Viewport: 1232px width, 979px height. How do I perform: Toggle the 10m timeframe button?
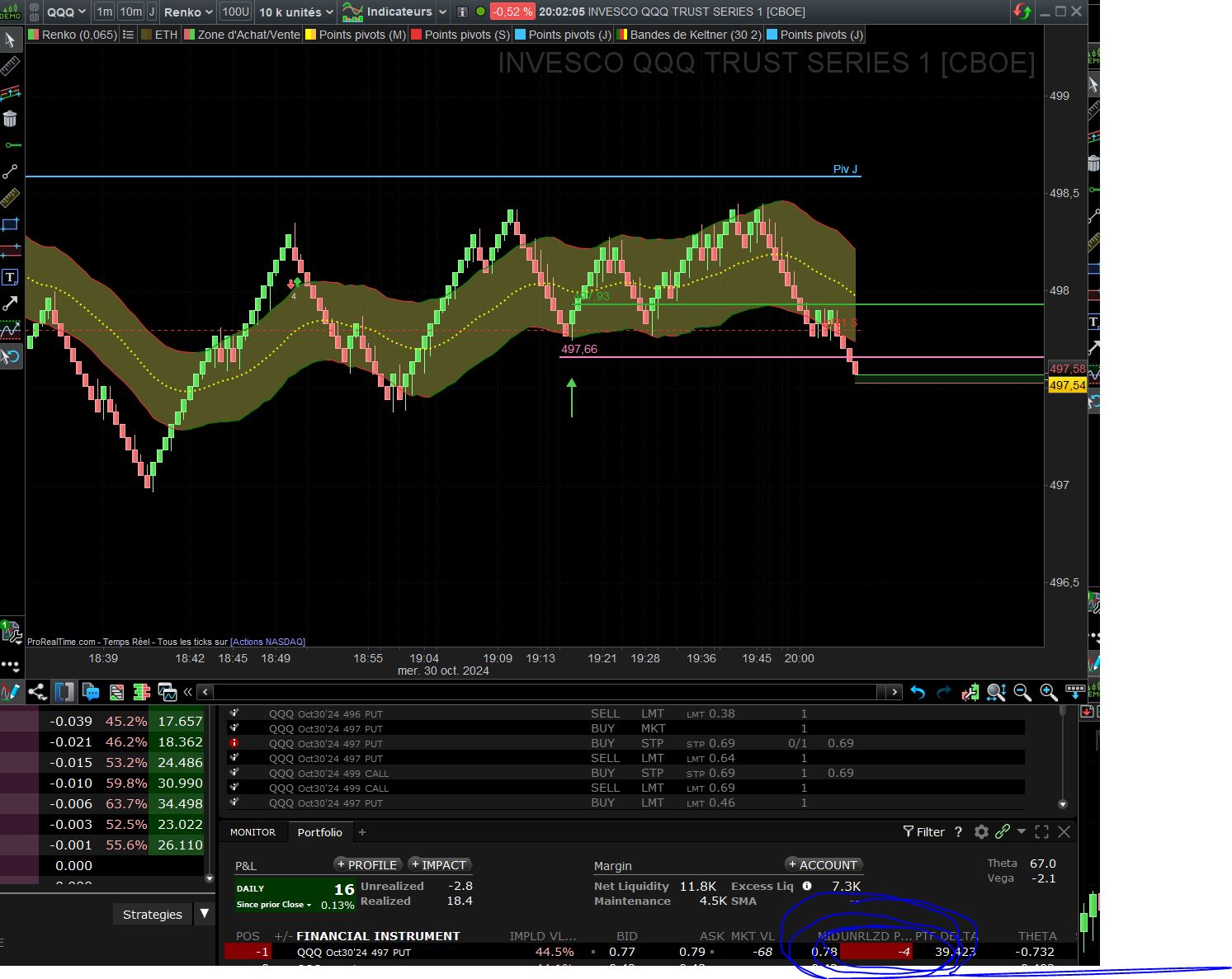[x=130, y=12]
